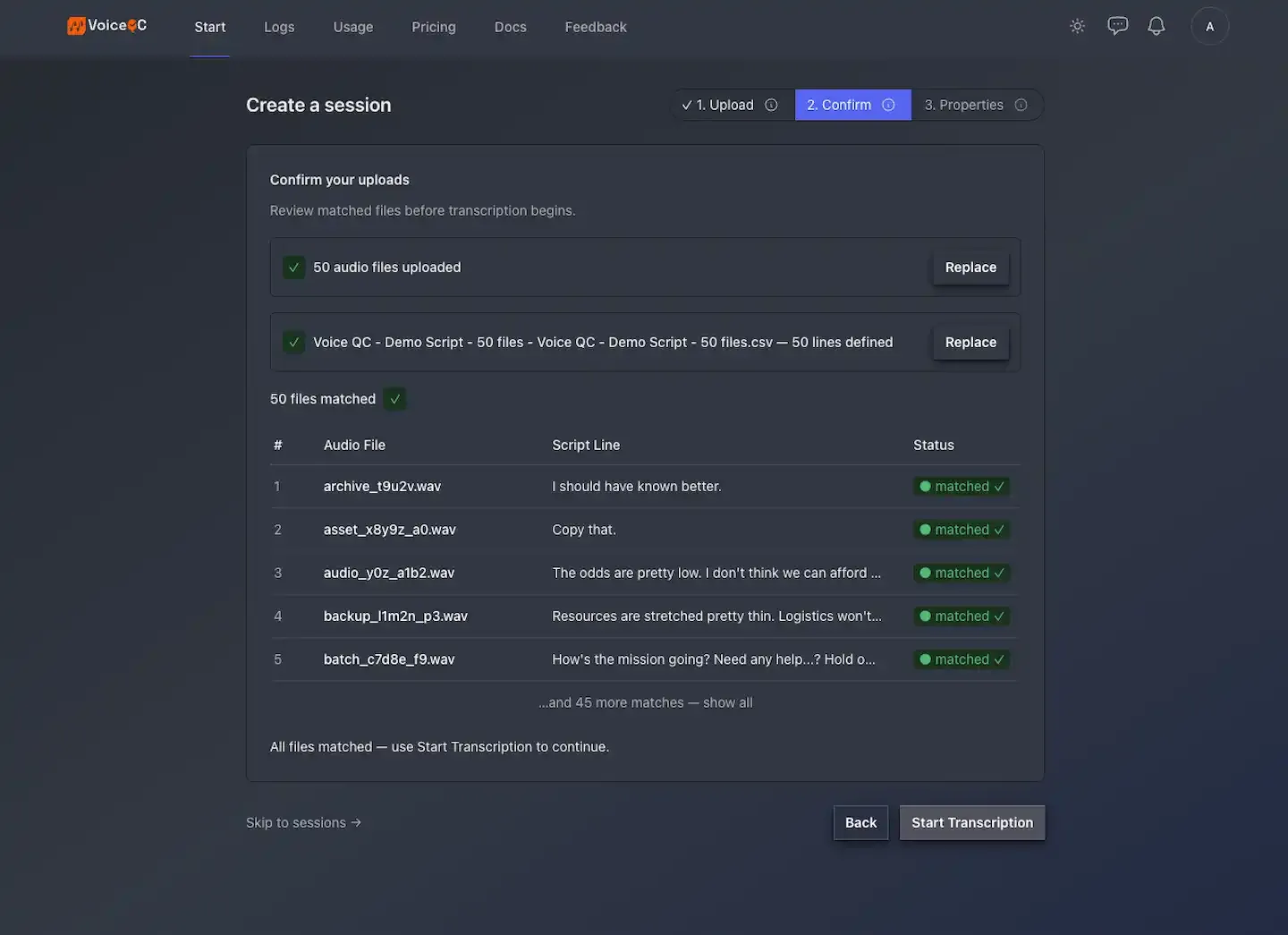Click info icon next to 3. Properties
1288x935 pixels.
pyautogui.click(x=1021, y=105)
